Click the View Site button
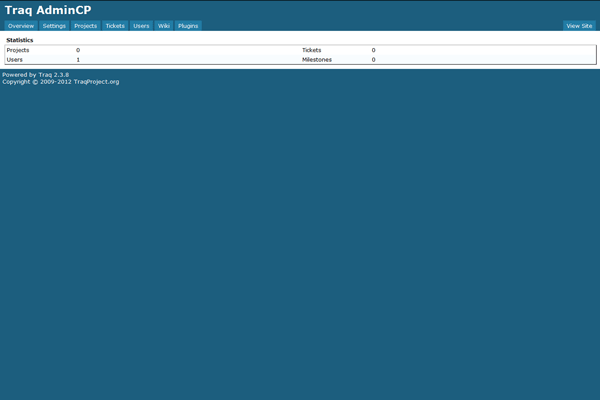This screenshot has height=400, width=600. [x=579, y=25]
